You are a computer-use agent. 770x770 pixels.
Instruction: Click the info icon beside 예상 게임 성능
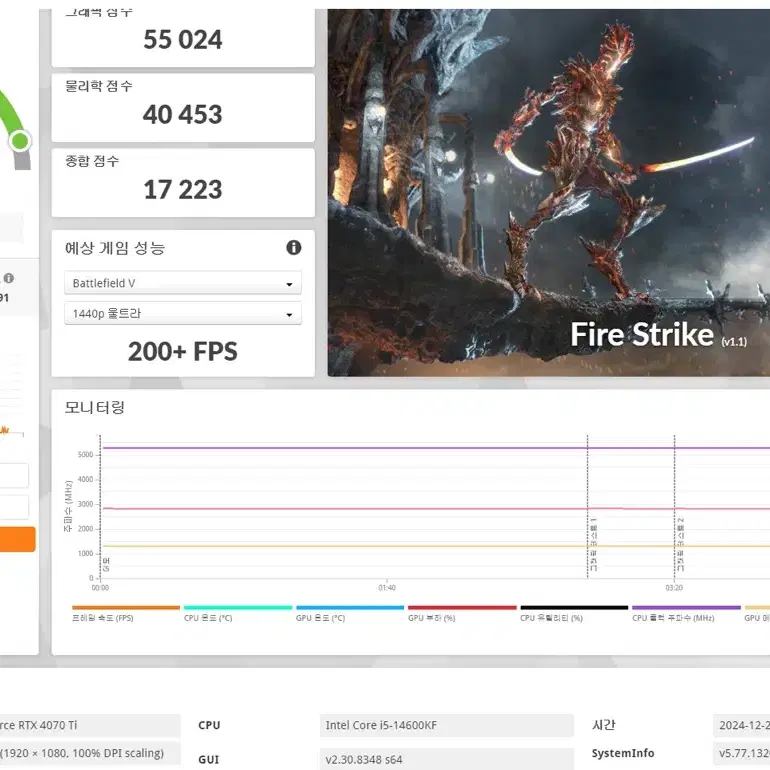coord(294,248)
